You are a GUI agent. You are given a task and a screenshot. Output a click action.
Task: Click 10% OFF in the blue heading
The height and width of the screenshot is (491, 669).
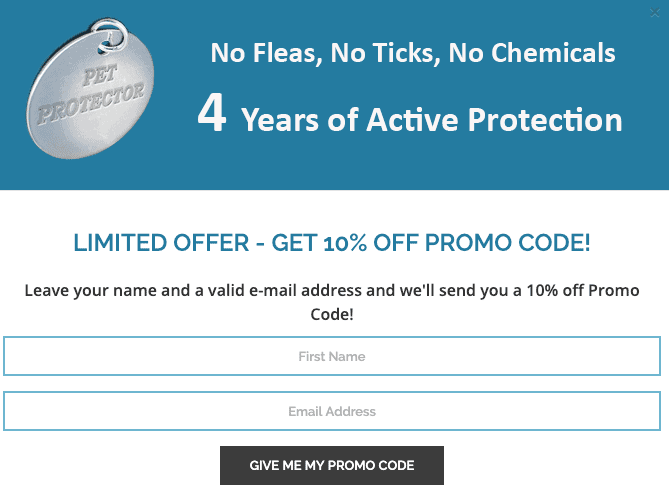coord(371,243)
